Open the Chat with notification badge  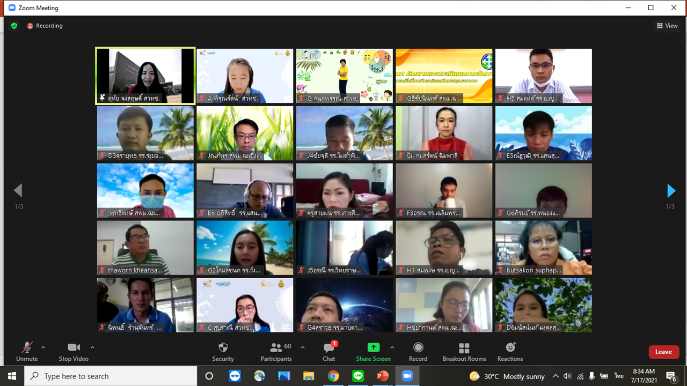(x=329, y=352)
